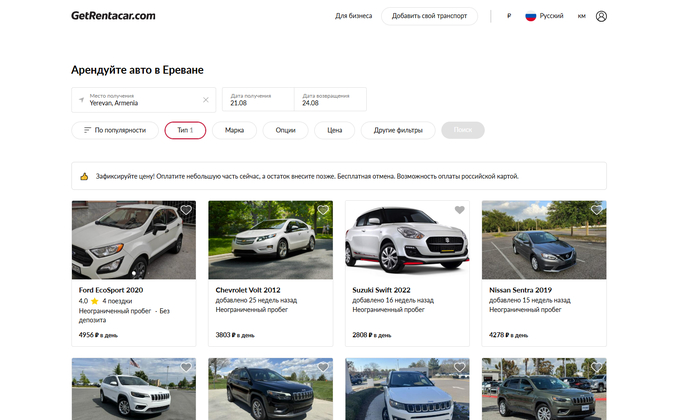Click the 3803 ₽ в день price
Viewport: 700px width, 420px height.
(235, 335)
